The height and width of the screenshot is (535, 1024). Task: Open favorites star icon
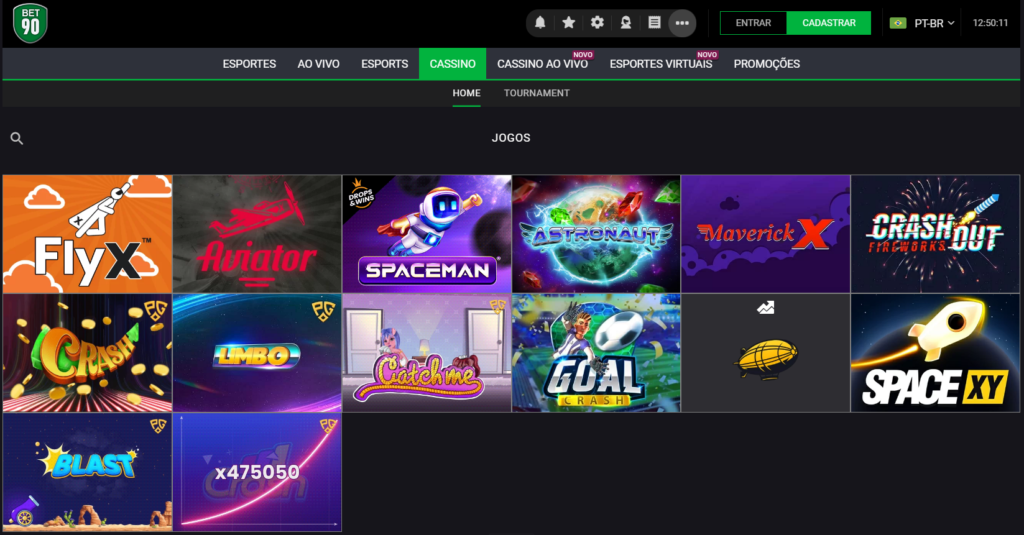coord(569,23)
